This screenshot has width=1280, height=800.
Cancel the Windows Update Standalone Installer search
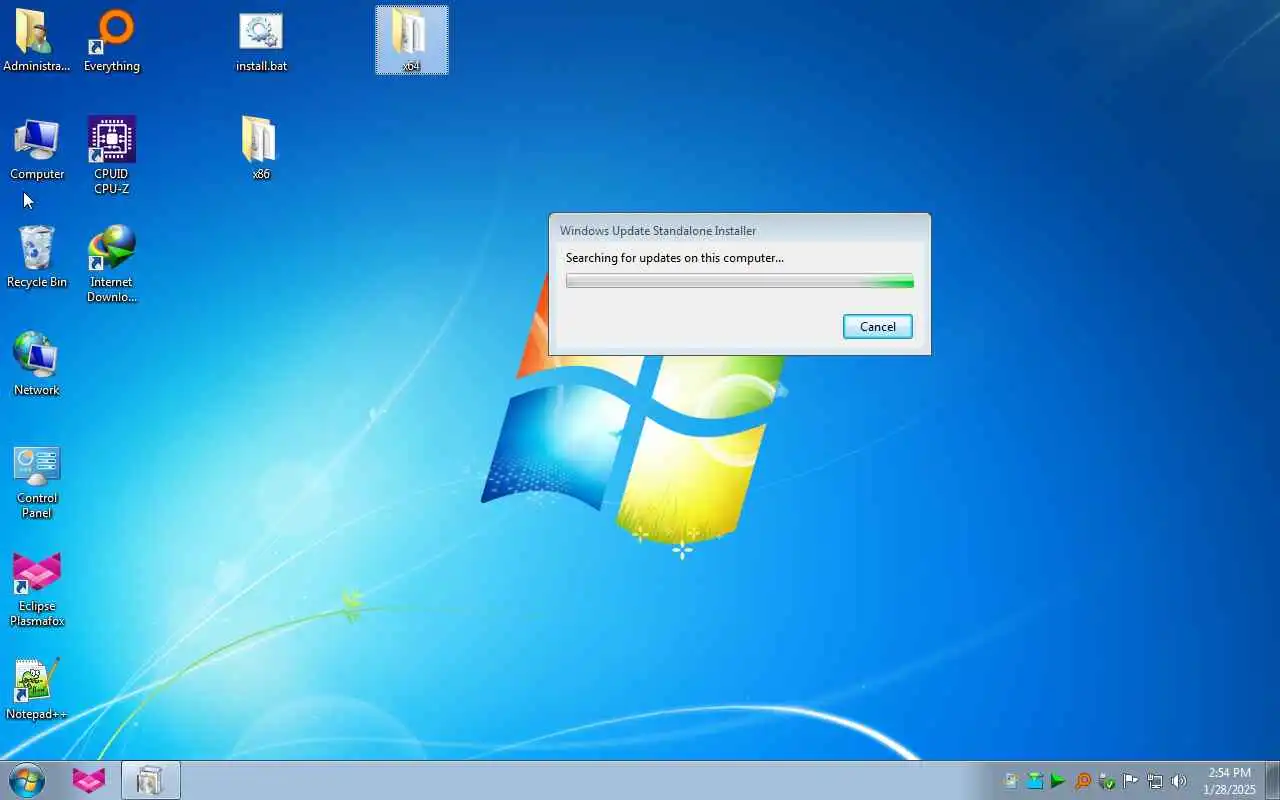[877, 327]
